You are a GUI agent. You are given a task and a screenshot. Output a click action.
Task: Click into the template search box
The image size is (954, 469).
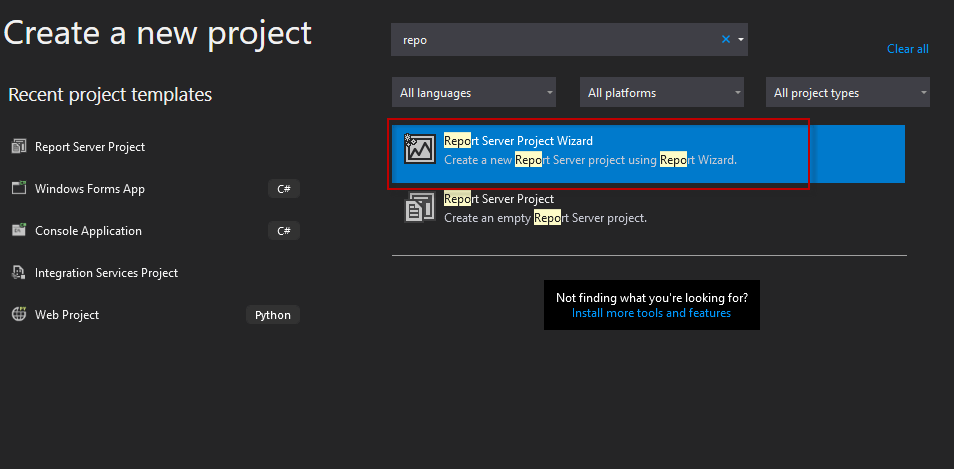click(555, 40)
